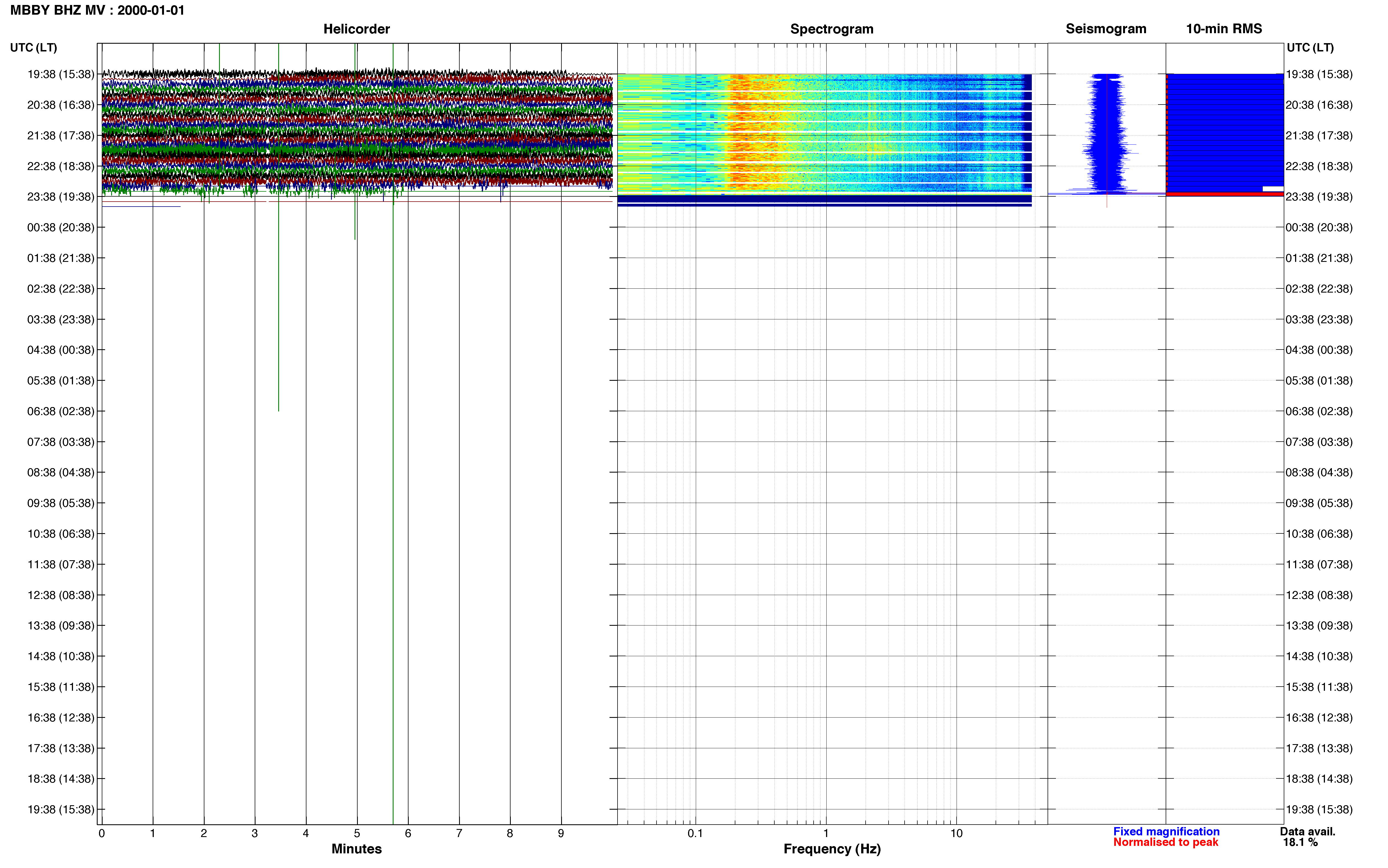Image resolution: width=1388 pixels, height=868 pixels.
Task: Select the '18.1 %' data availability value
Action: click(1300, 842)
